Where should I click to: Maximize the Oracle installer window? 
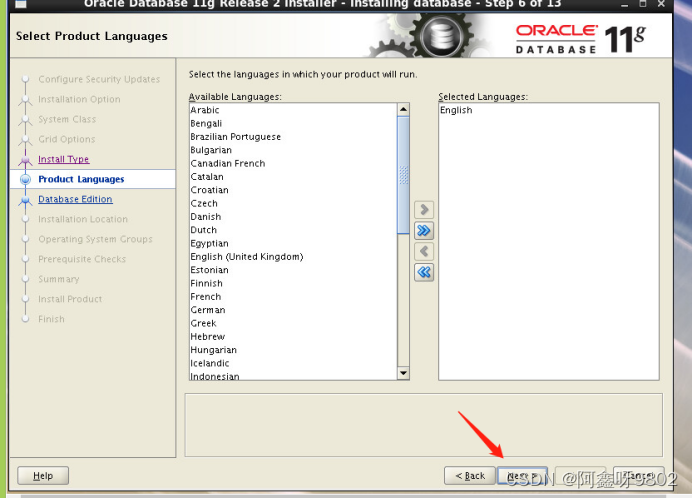point(643,4)
